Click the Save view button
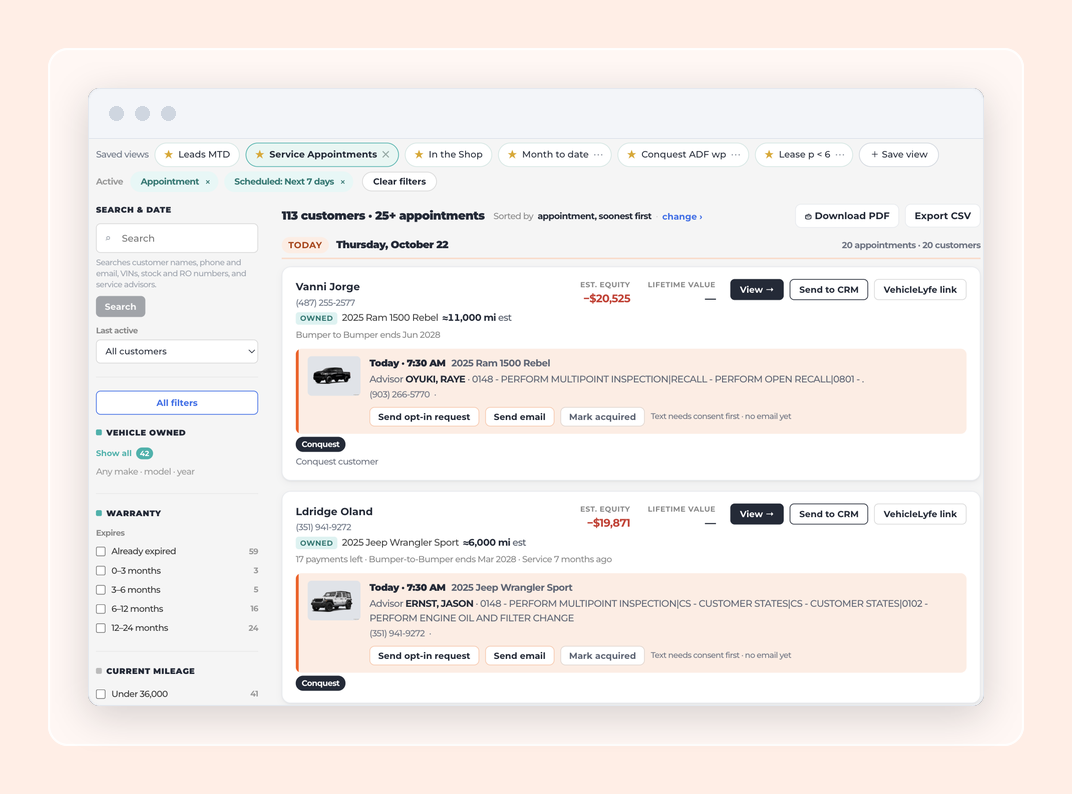The height and width of the screenshot is (794, 1072). tap(899, 155)
